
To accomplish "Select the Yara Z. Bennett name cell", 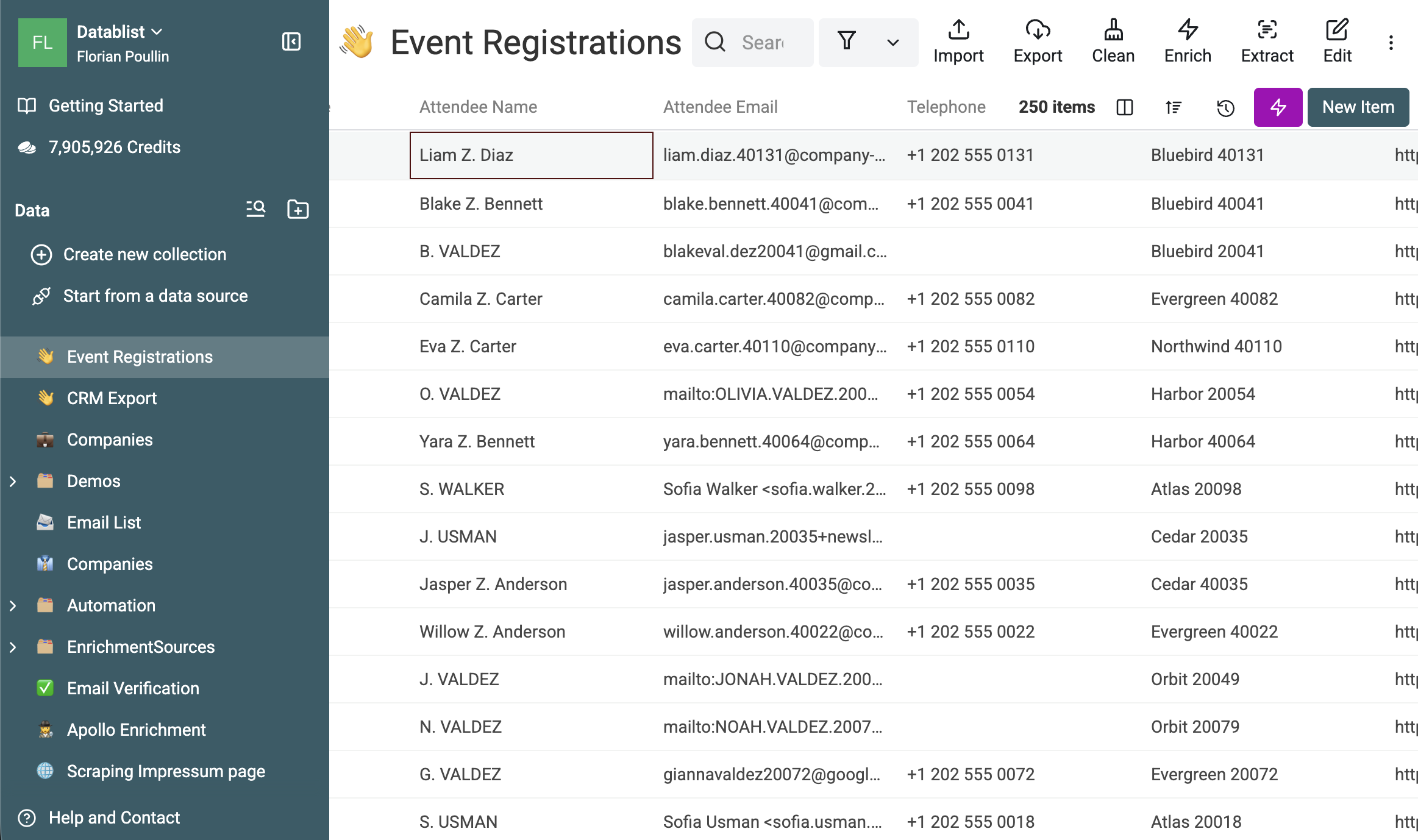I will point(532,441).
